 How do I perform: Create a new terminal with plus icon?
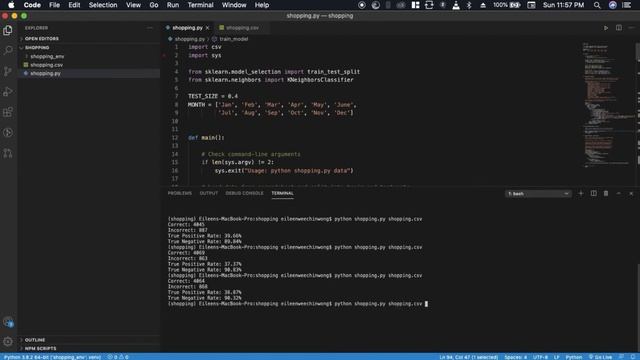581,193
